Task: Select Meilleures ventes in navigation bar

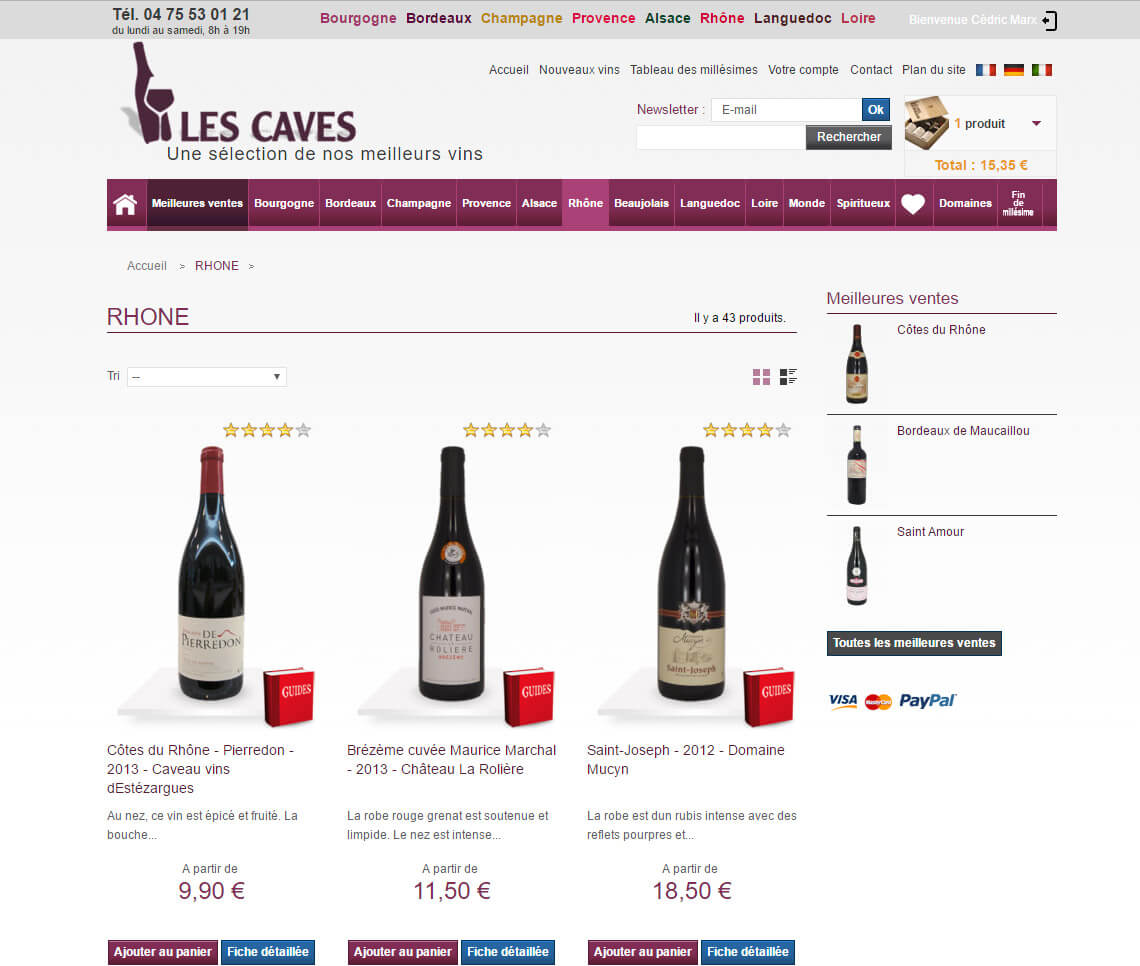Action: coord(197,204)
